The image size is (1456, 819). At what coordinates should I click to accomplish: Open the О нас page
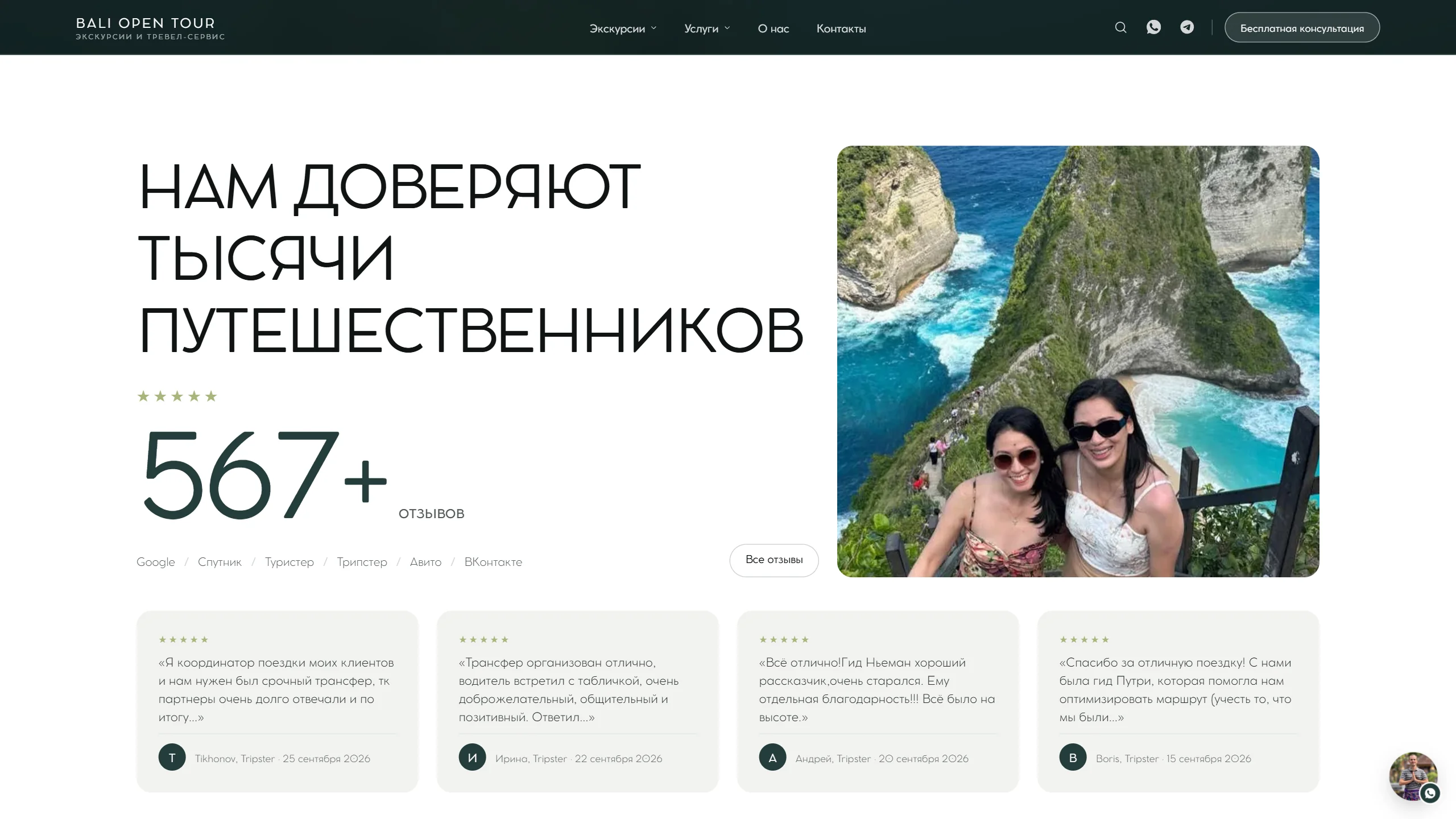pyautogui.click(x=773, y=28)
